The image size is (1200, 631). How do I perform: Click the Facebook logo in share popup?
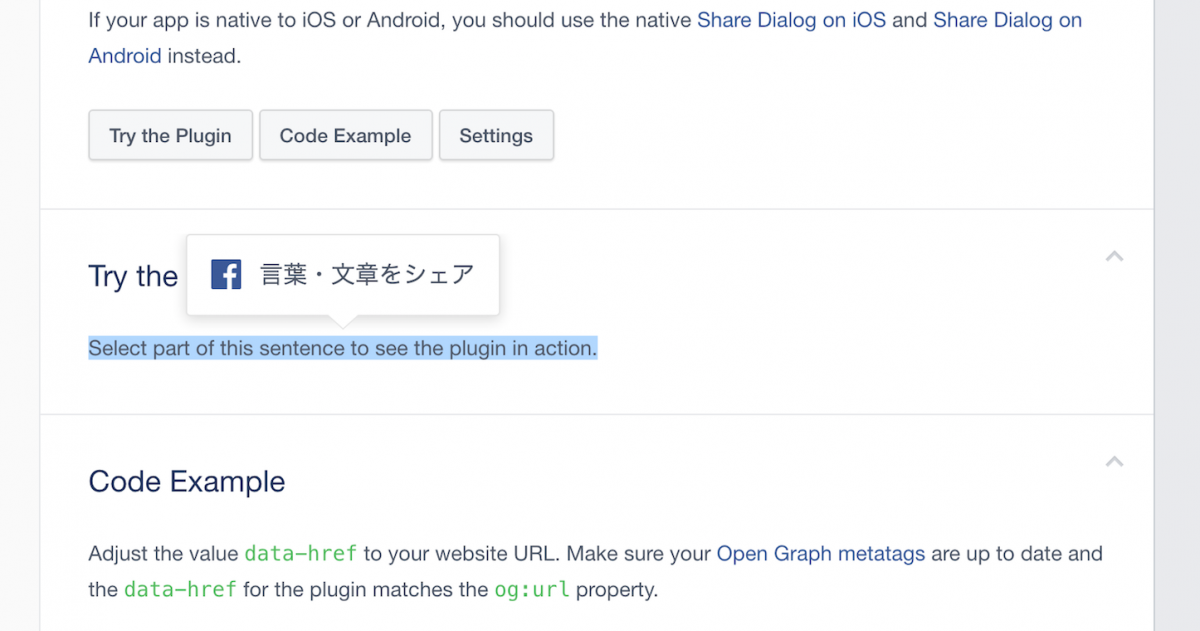pos(226,274)
